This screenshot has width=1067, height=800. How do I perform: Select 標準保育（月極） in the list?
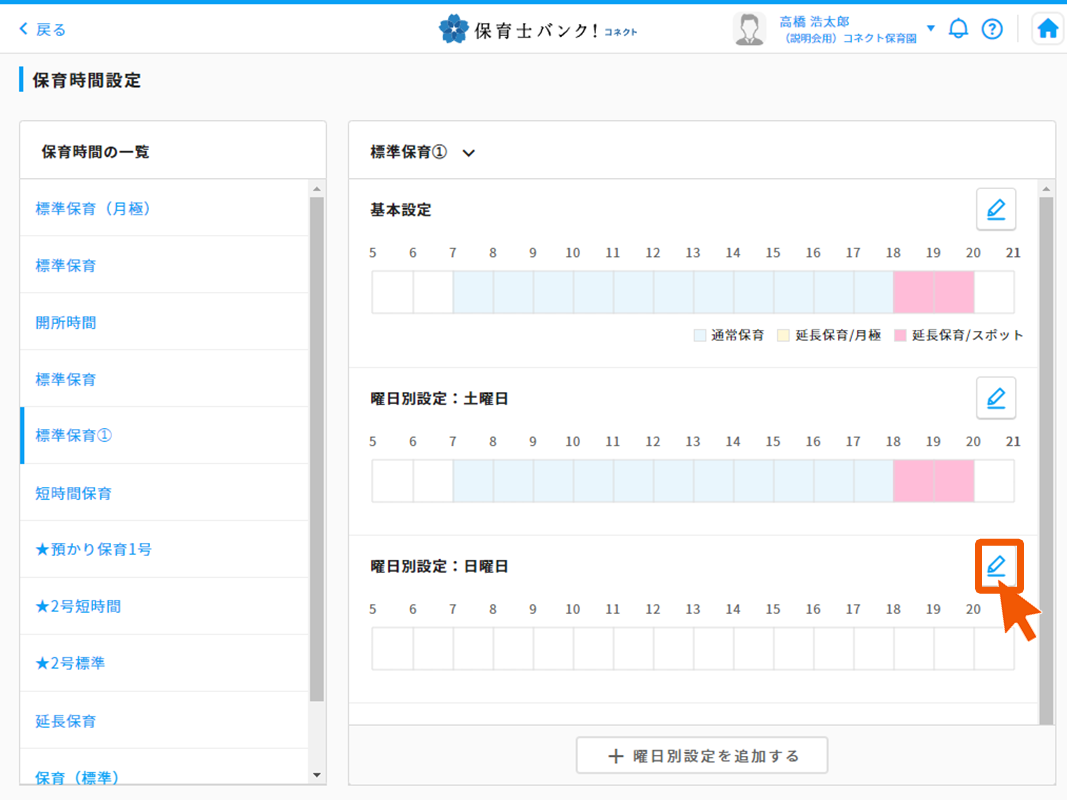pos(93,209)
